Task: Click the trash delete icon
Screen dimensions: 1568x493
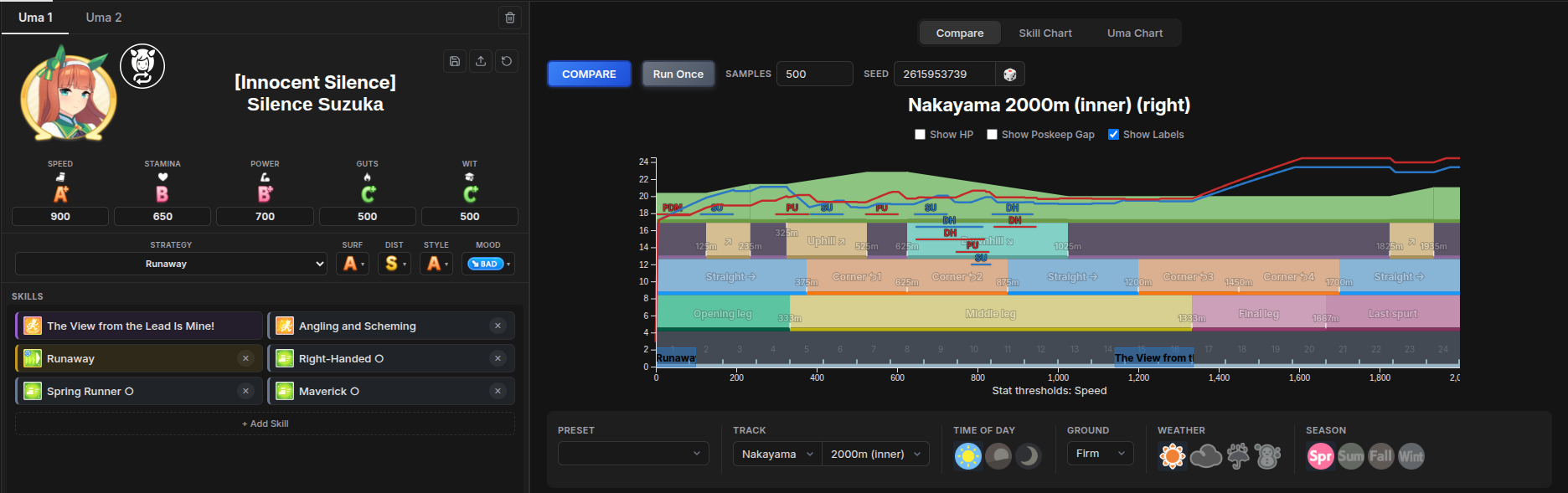Action: (510, 18)
